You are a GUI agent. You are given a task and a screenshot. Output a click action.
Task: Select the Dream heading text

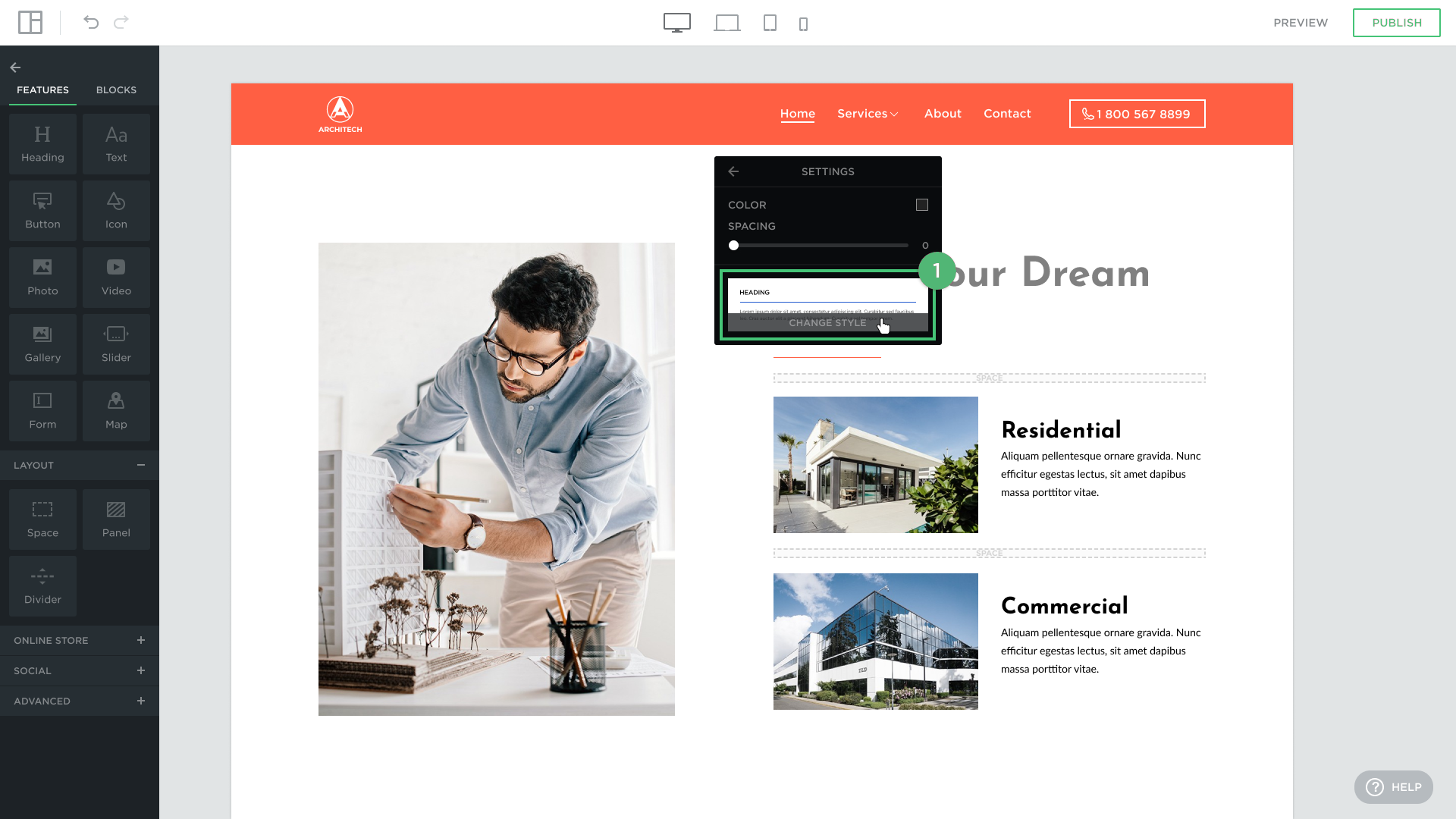point(1085,273)
